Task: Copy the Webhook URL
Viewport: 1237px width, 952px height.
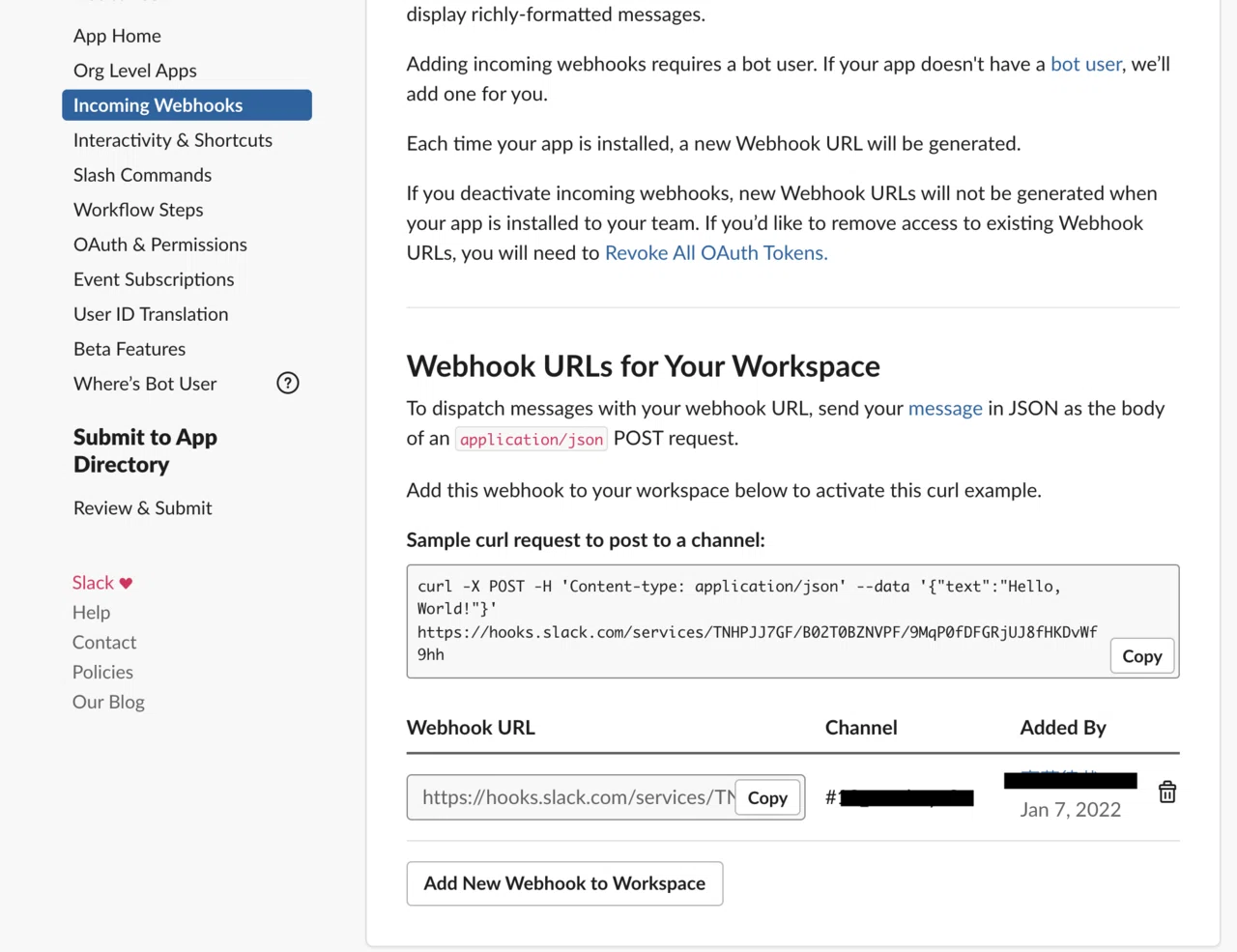Action: (x=767, y=798)
